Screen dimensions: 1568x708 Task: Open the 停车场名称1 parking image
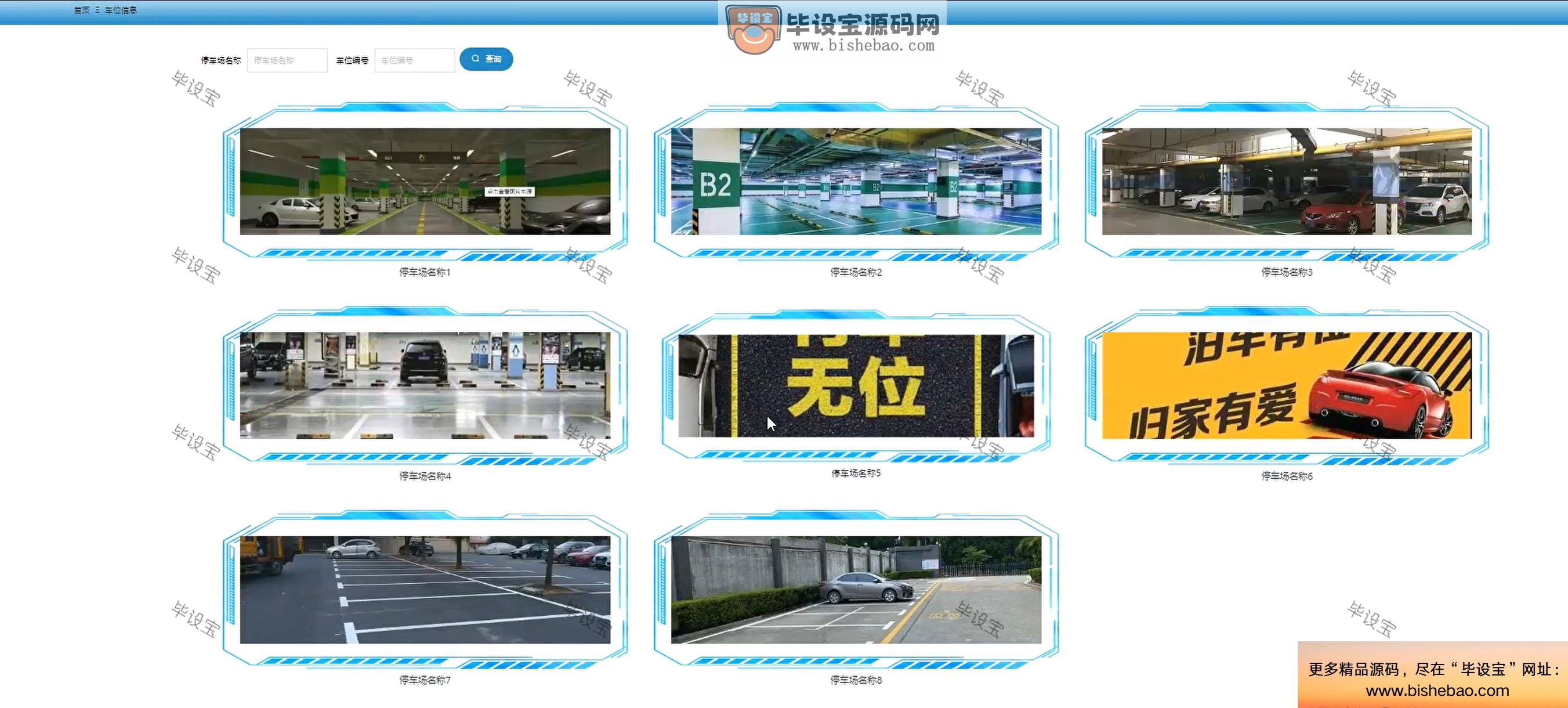(x=425, y=182)
